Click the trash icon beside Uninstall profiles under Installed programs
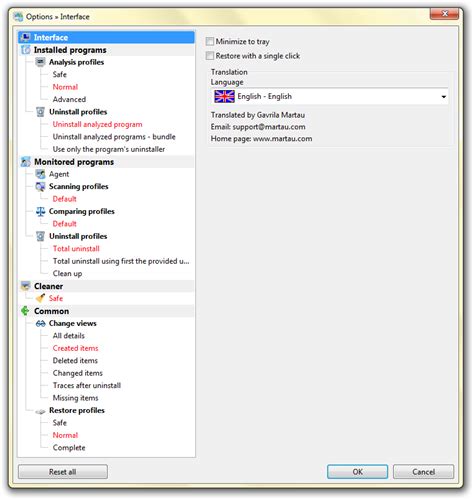Image resolution: width=474 pixels, height=500 pixels. point(40,112)
